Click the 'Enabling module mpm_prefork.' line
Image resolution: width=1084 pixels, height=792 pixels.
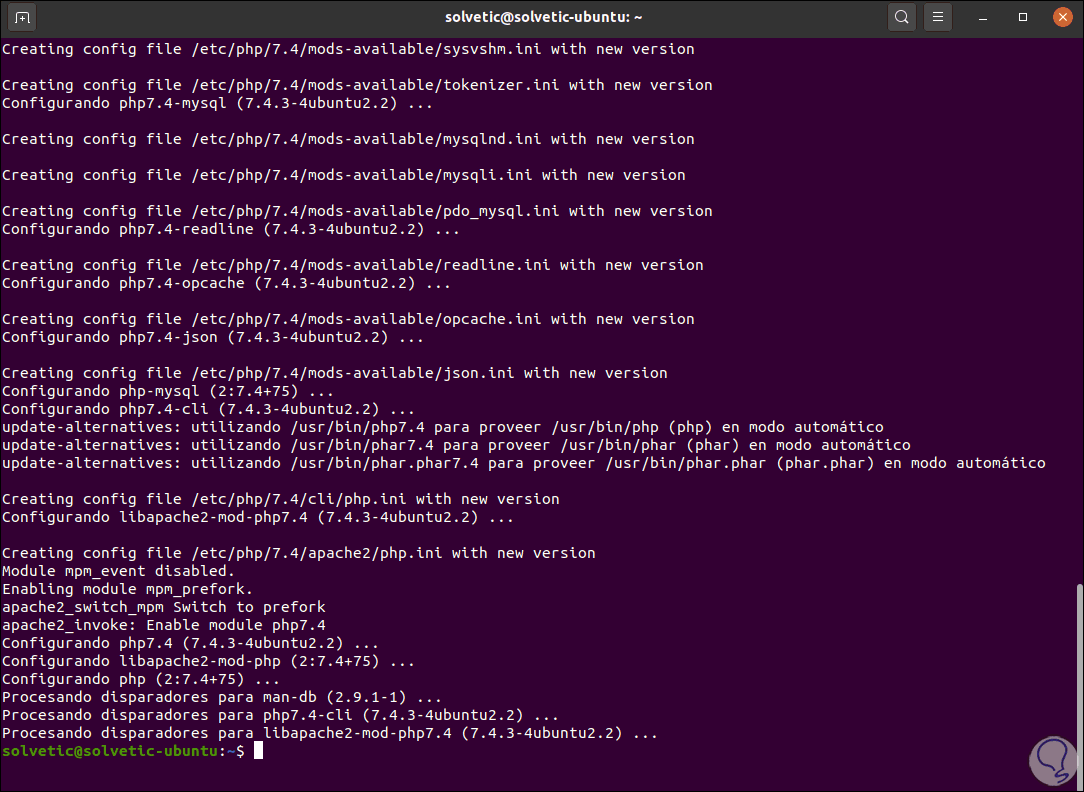127,589
